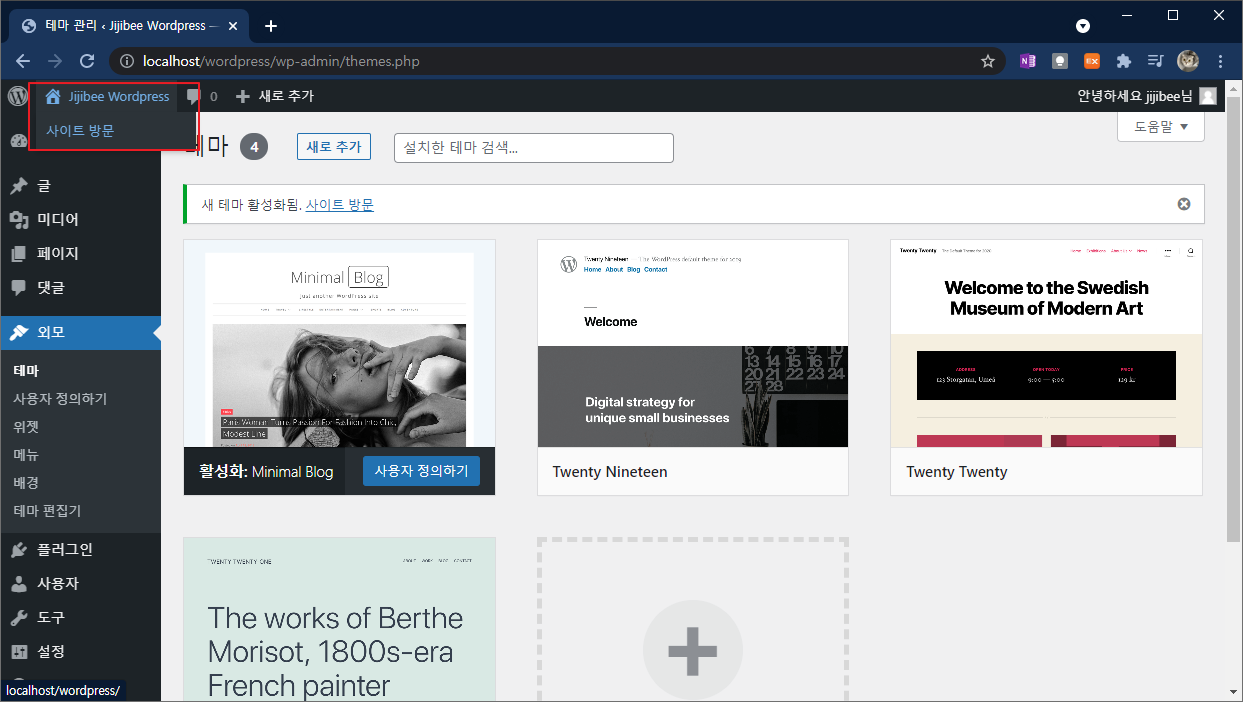1243x702 pixels.
Task: Open the 메뉴 menus submenu
Action: tap(26, 455)
